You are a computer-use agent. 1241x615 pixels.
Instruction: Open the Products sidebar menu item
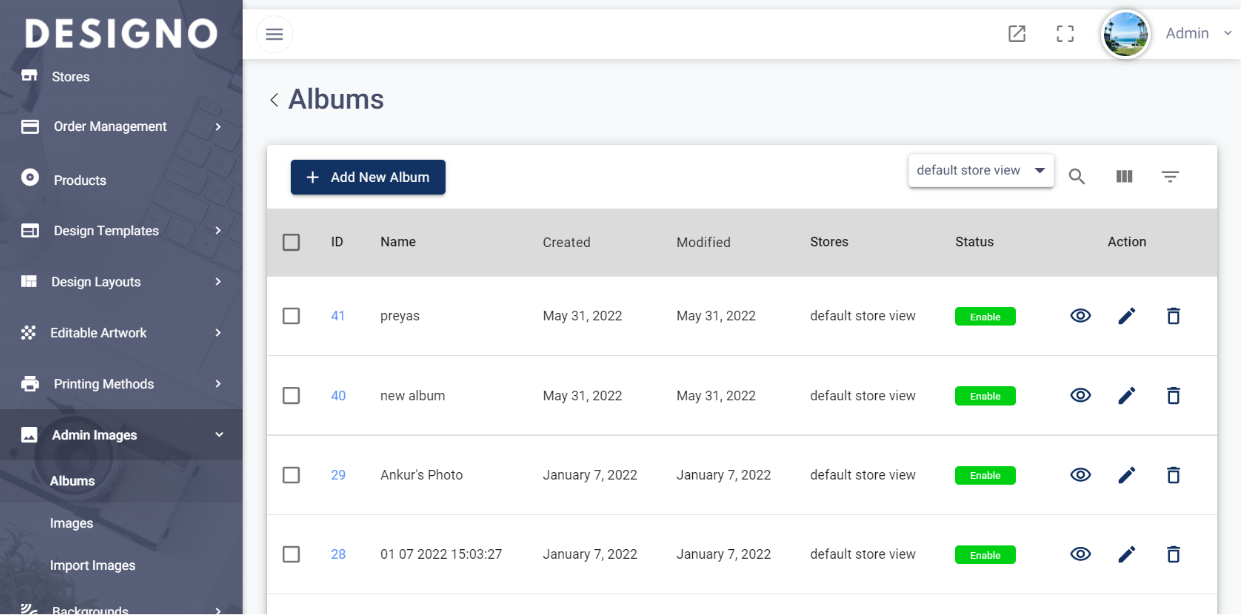[x=80, y=181]
